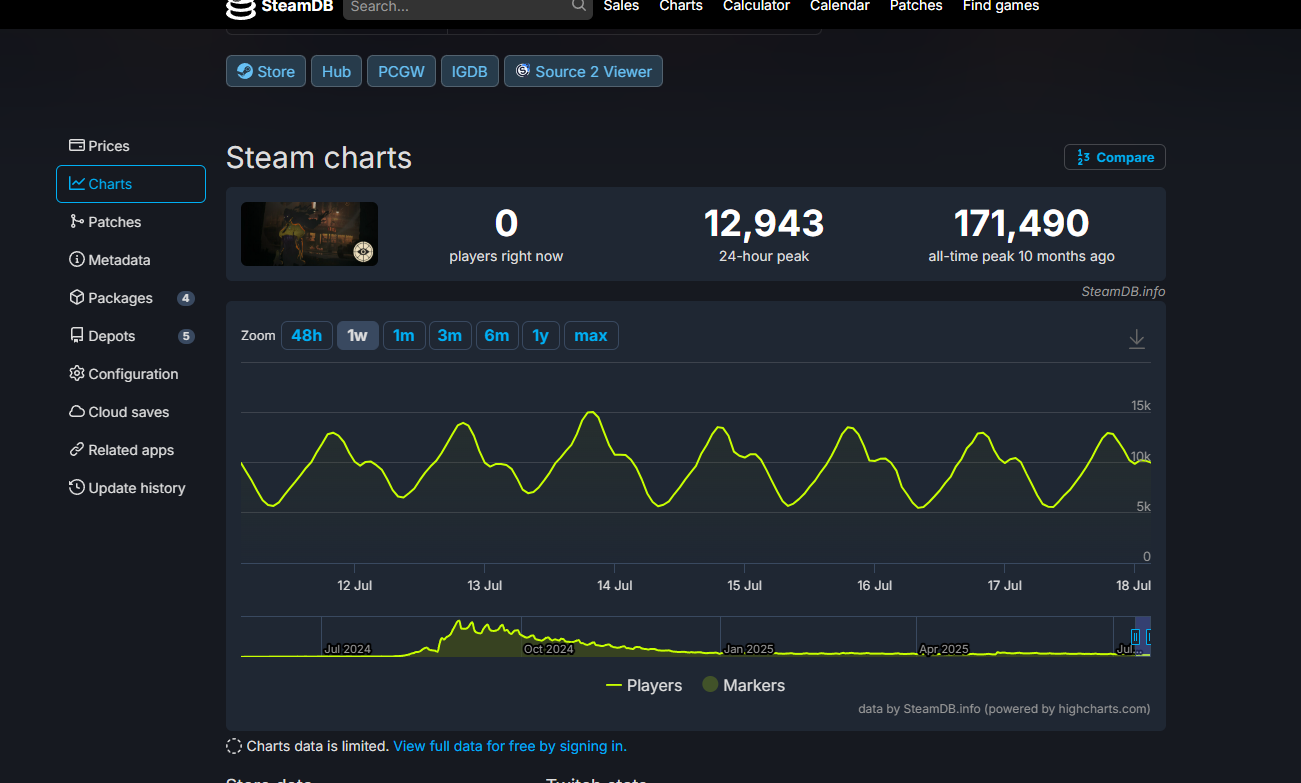The image size is (1301, 783).
Task: Open the Patches sidebar section
Action: pos(131,222)
